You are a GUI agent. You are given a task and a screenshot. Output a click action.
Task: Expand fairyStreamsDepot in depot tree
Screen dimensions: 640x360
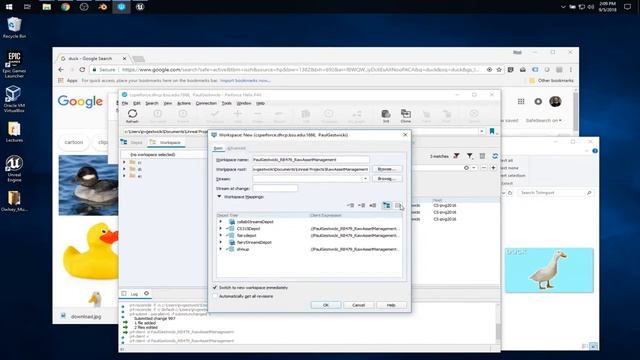tap(221, 242)
